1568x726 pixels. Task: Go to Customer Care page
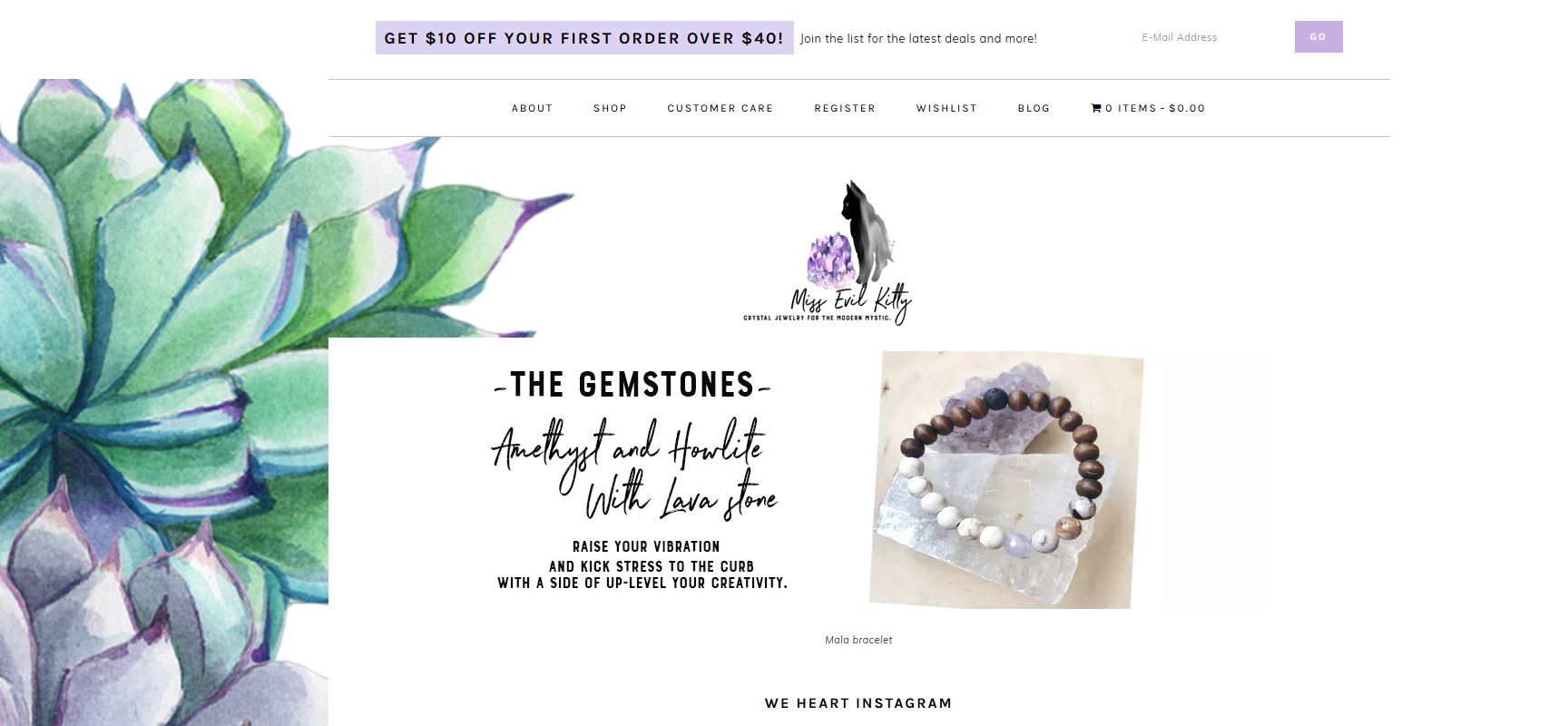(x=720, y=108)
